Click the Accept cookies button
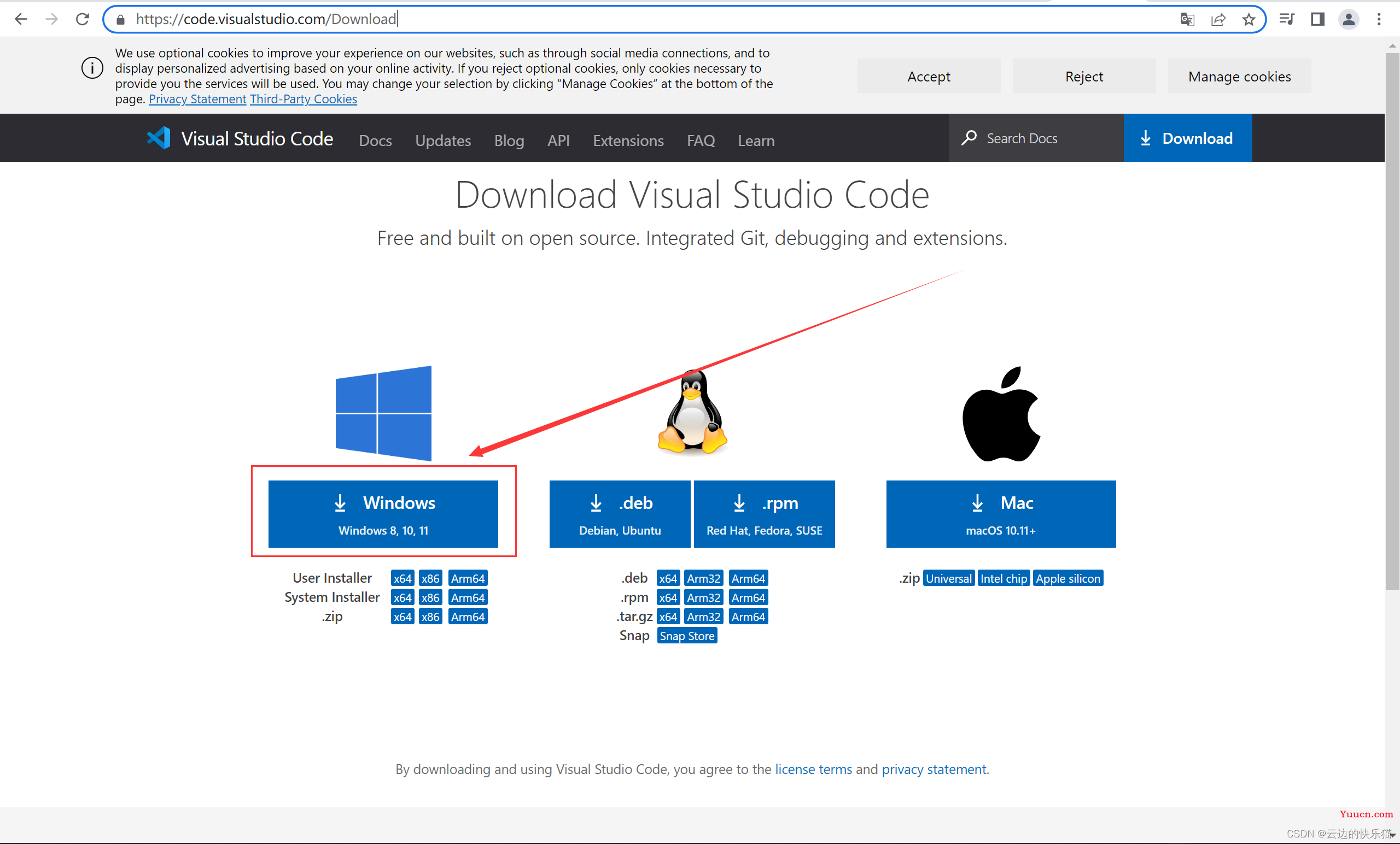This screenshot has width=1400, height=844. (929, 76)
